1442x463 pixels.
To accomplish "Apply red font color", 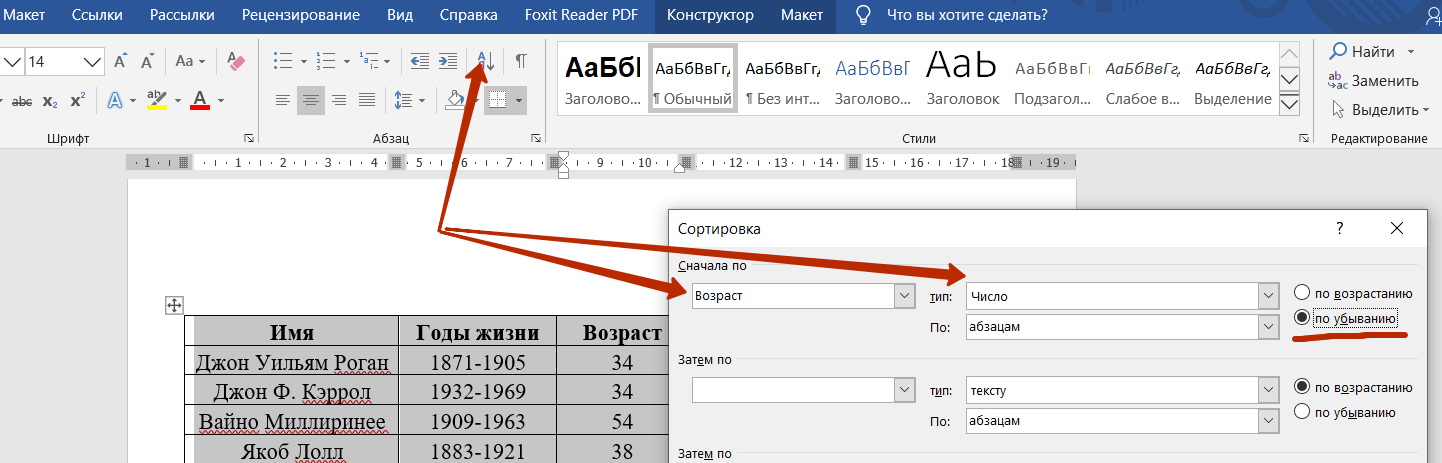I will coord(200,100).
